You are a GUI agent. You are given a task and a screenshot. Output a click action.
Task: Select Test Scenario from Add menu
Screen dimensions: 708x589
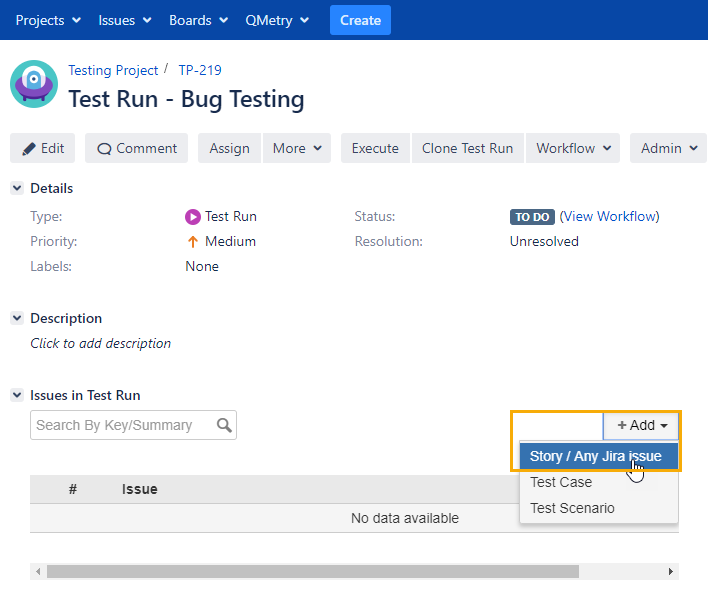coord(599,508)
